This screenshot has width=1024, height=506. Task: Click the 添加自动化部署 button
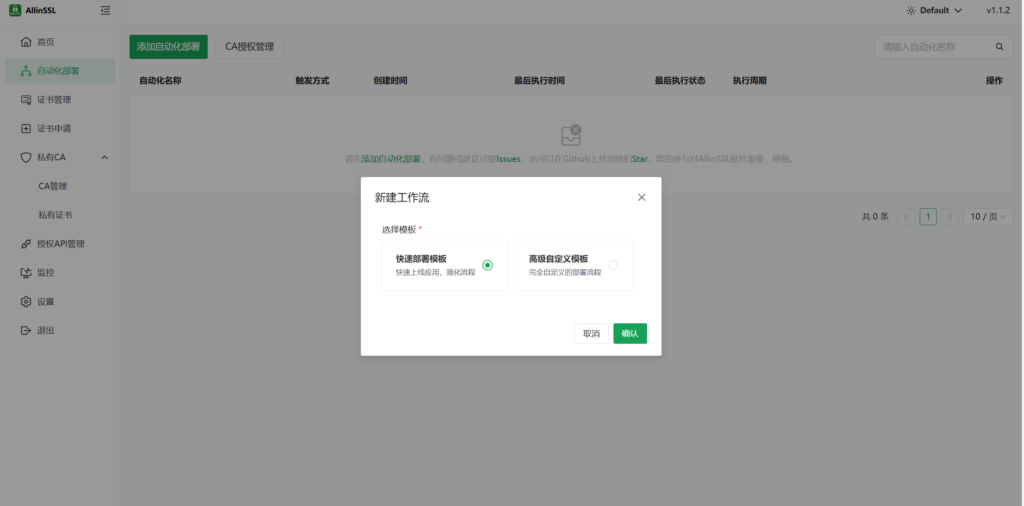click(168, 47)
